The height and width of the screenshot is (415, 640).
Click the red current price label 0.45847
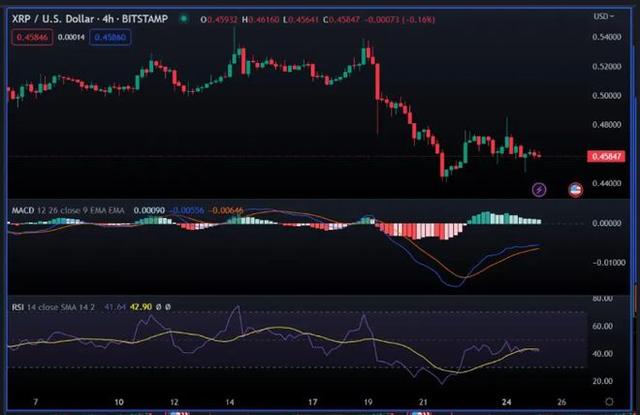point(606,156)
